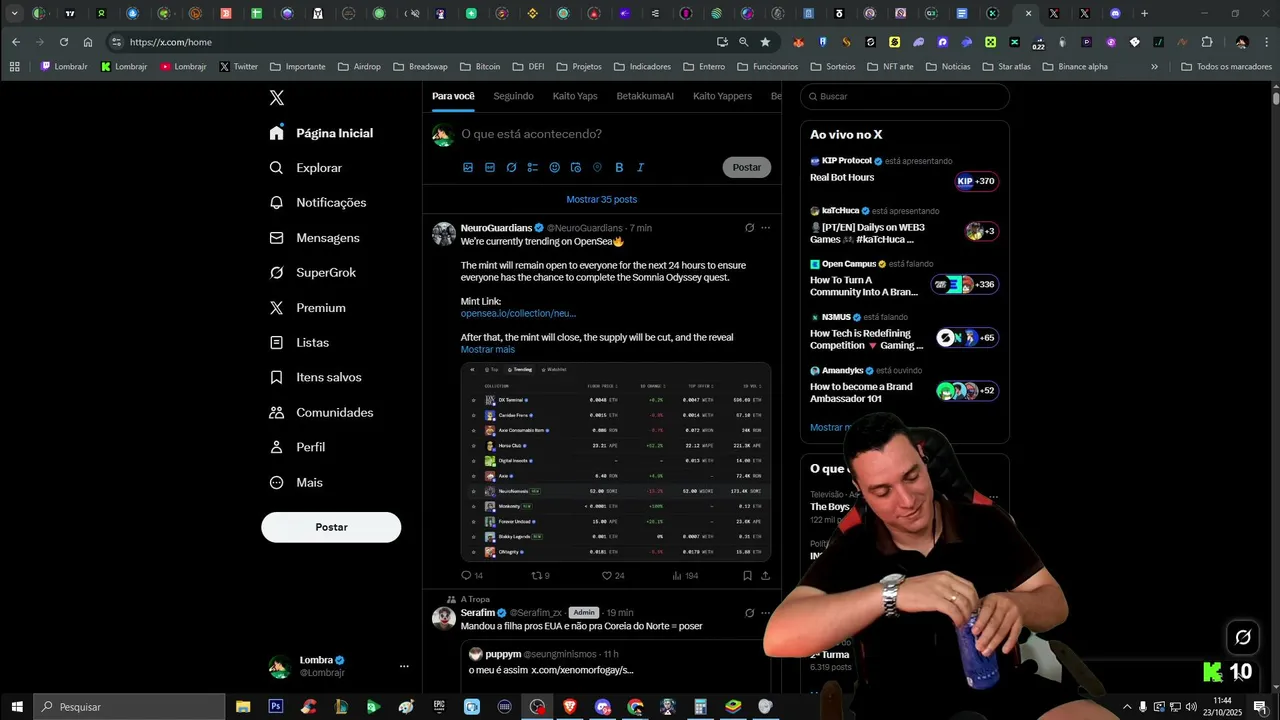
Task: Expand post with Mostrar mais
Action: point(488,349)
